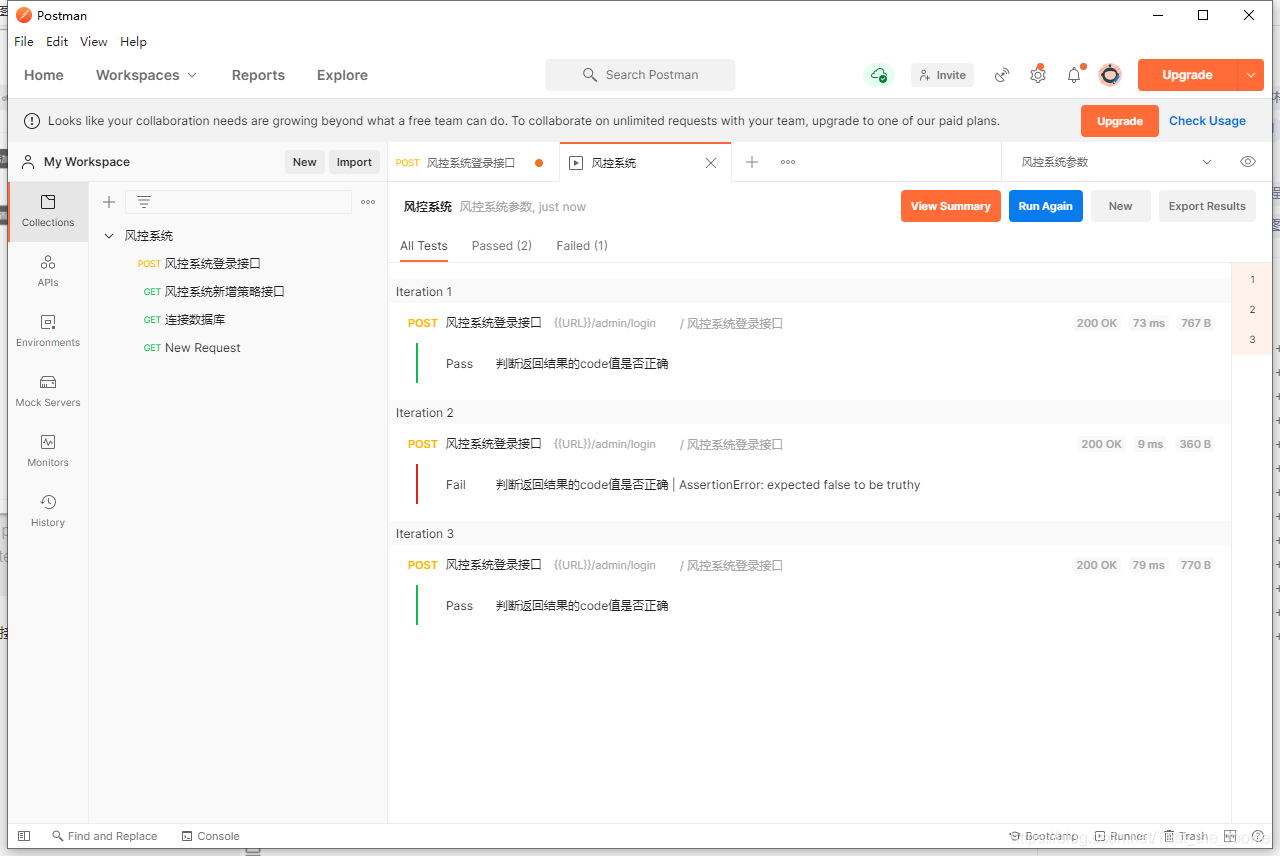Select the All Tests tab
Viewport: 1280px width, 856px height.
pos(424,246)
